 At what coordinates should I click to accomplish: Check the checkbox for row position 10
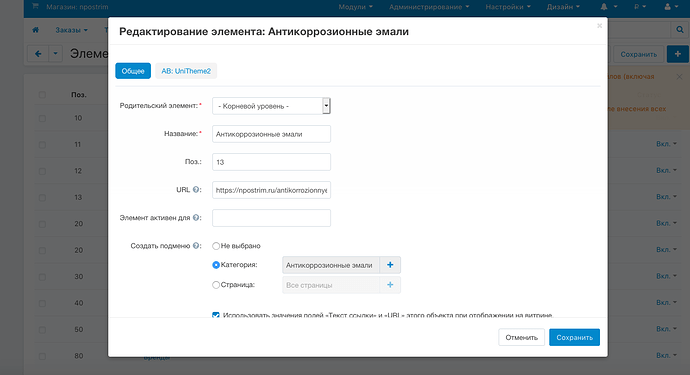click(x=42, y=118)
